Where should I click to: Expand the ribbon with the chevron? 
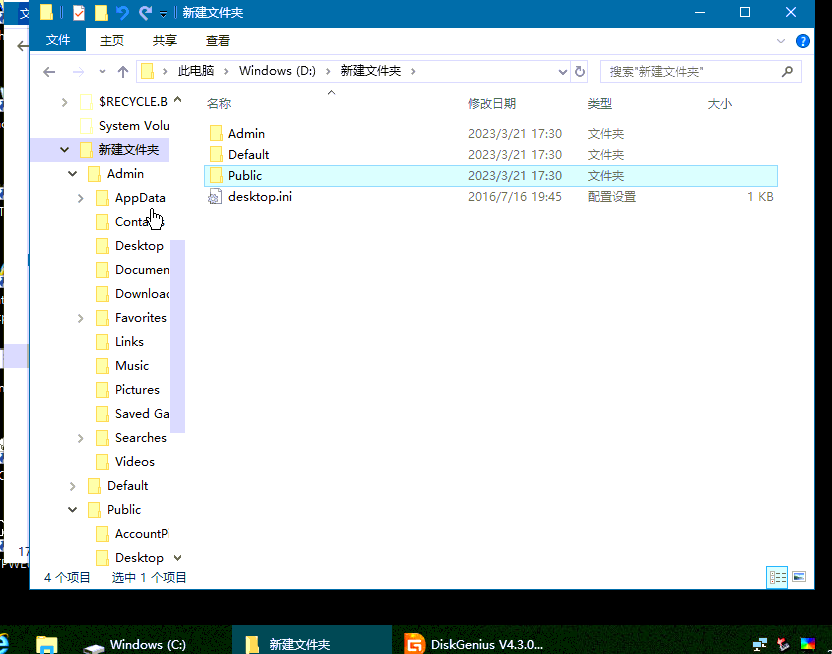(782, 41)
